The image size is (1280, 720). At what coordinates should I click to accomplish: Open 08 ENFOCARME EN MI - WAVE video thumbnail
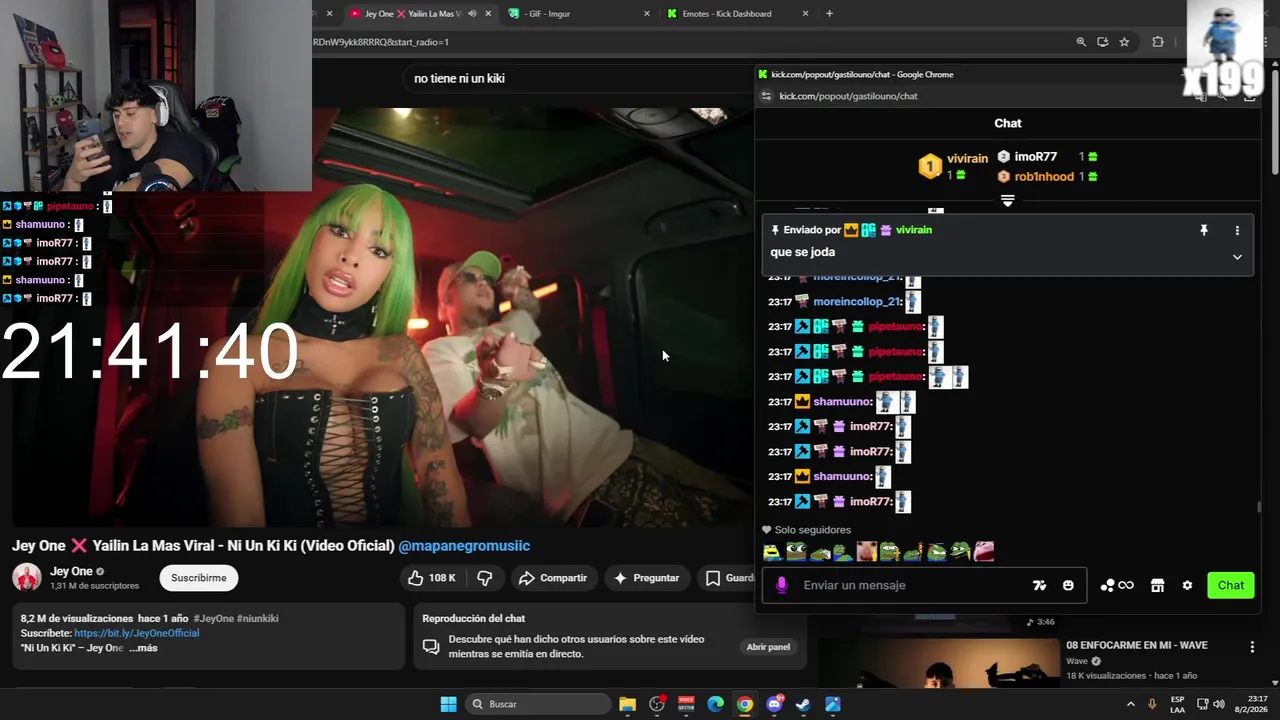pyautogui.click(x=939, y=662)
